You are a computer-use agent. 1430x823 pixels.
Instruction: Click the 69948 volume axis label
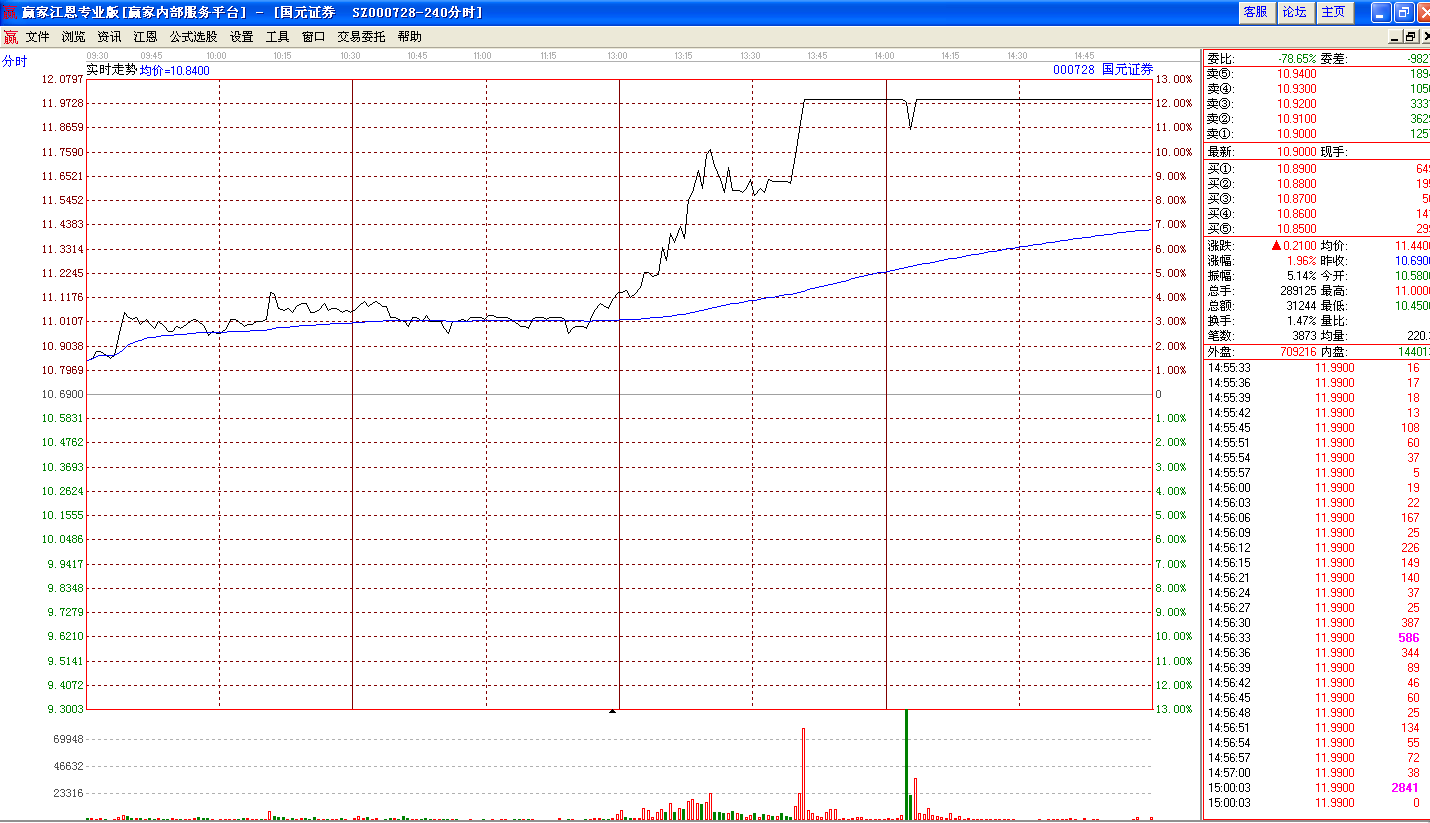tap(67, 739)
